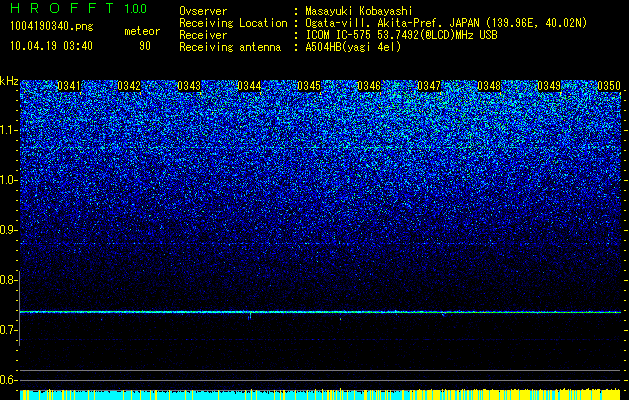Click the kHz axis unit label

(x=9, y=81)
